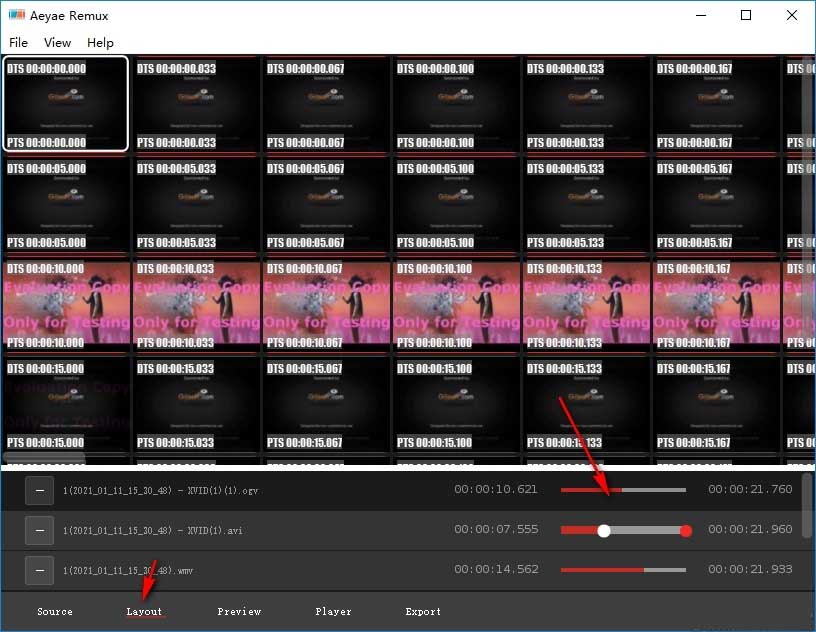Remove the XVID(1).avi track
816x632 pixels.
pos(39,529)
